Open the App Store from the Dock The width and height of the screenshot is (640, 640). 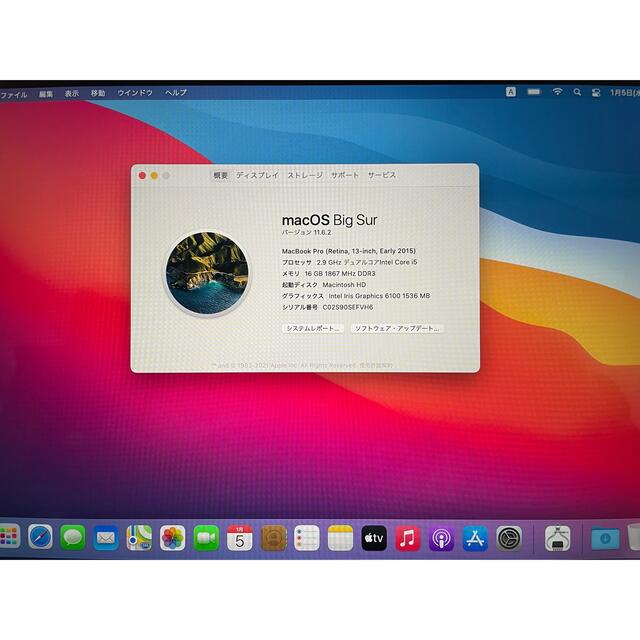click(475, 539)
